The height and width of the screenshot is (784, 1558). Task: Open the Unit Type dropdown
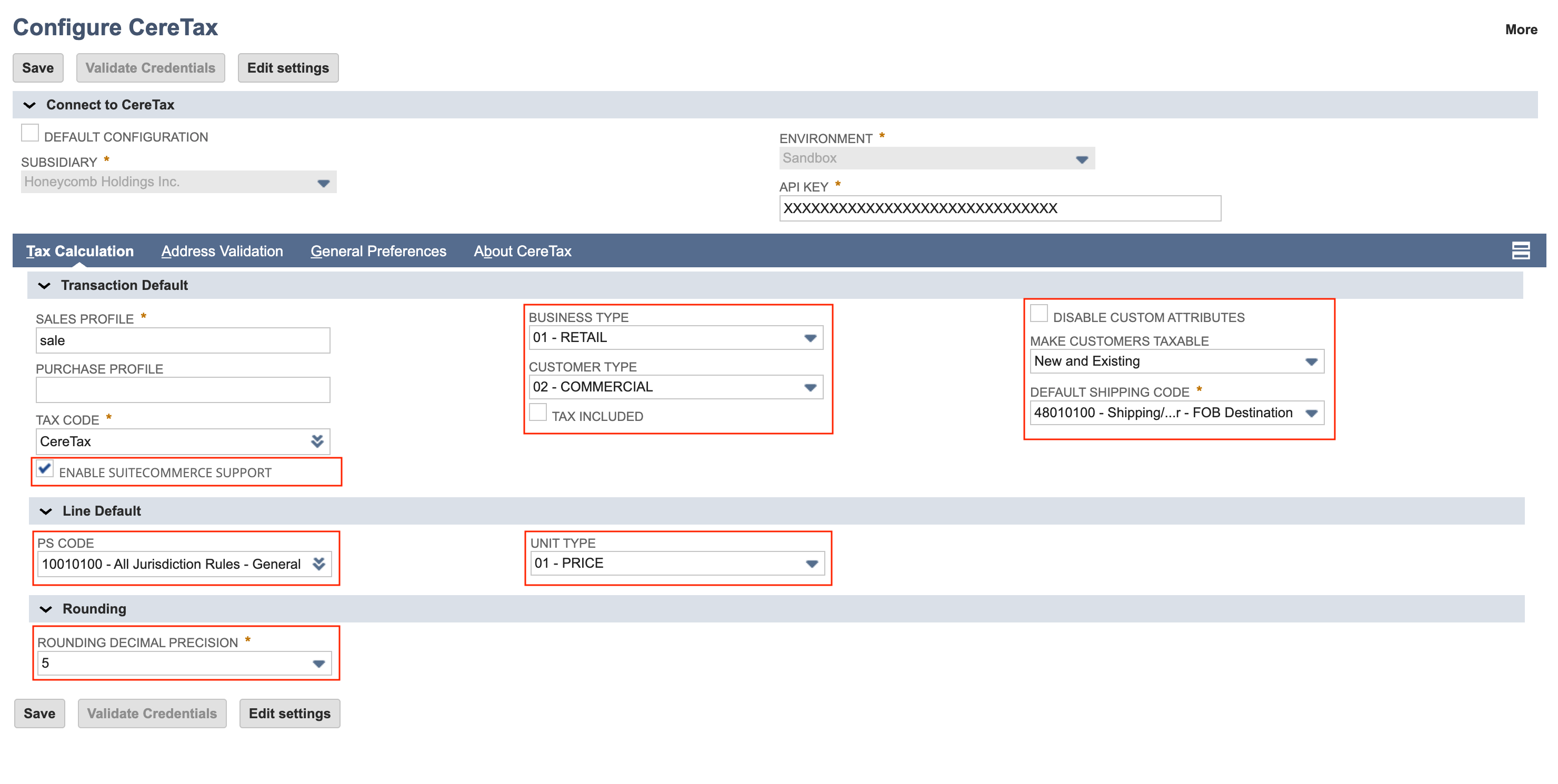677,564
